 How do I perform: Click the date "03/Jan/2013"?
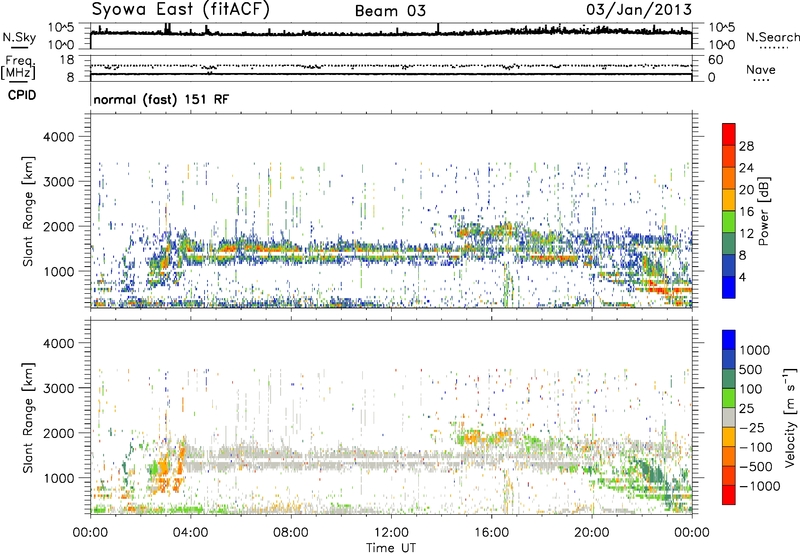[x=639, y=10]
